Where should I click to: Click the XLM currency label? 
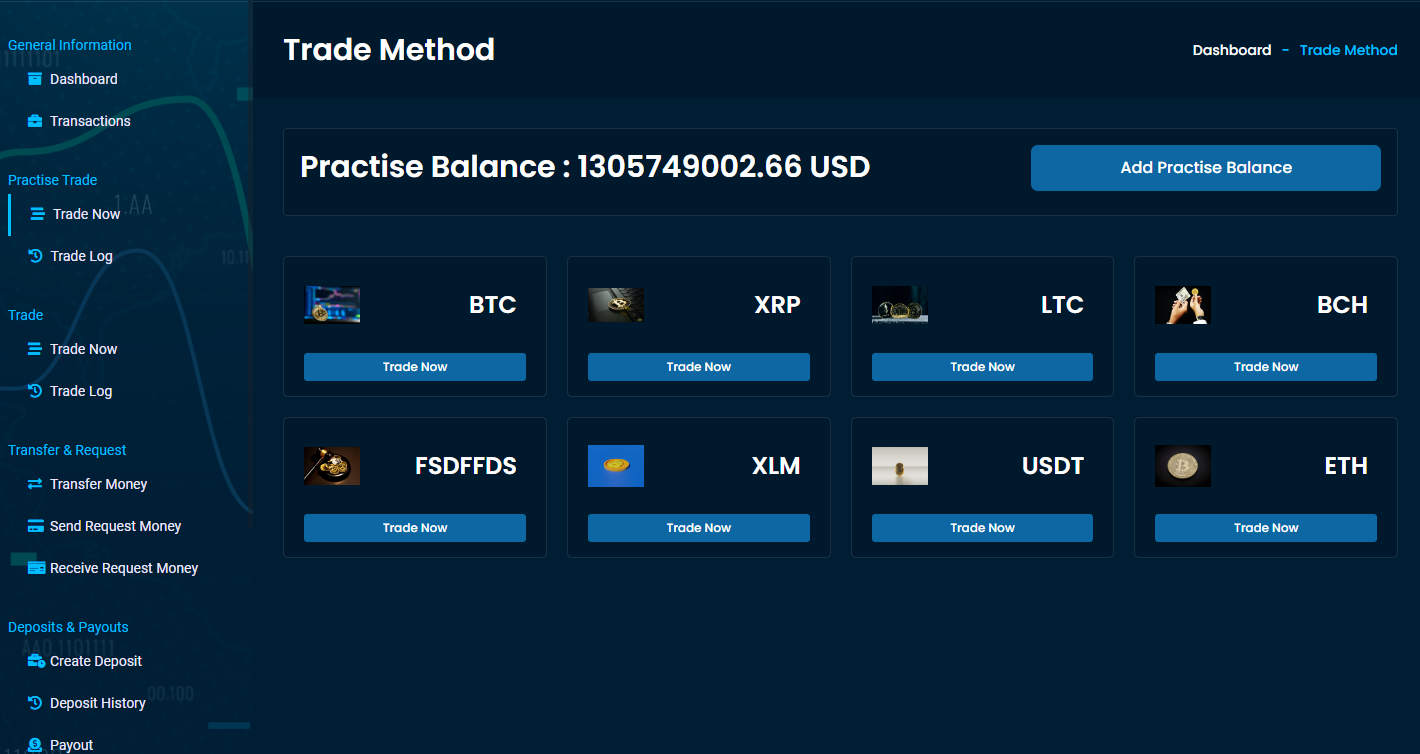(x=776, y=466)
